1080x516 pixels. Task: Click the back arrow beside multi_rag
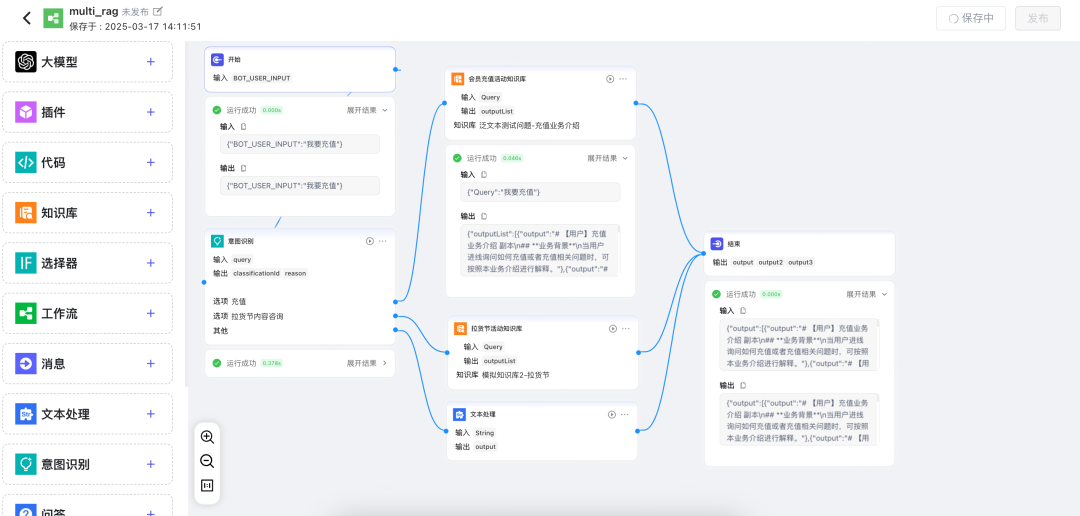[27, 18]
